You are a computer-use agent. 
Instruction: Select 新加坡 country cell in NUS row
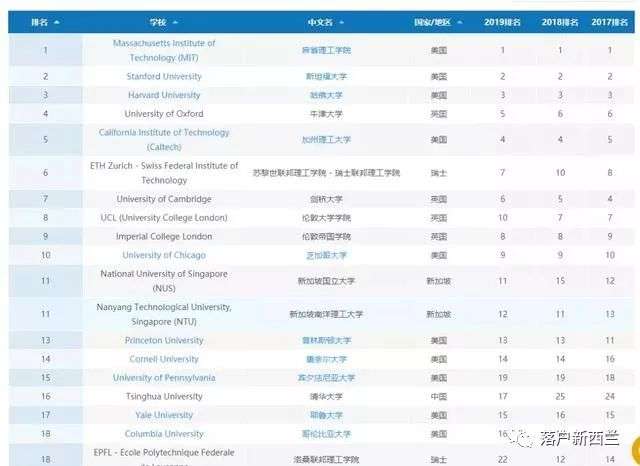(439, 281)
